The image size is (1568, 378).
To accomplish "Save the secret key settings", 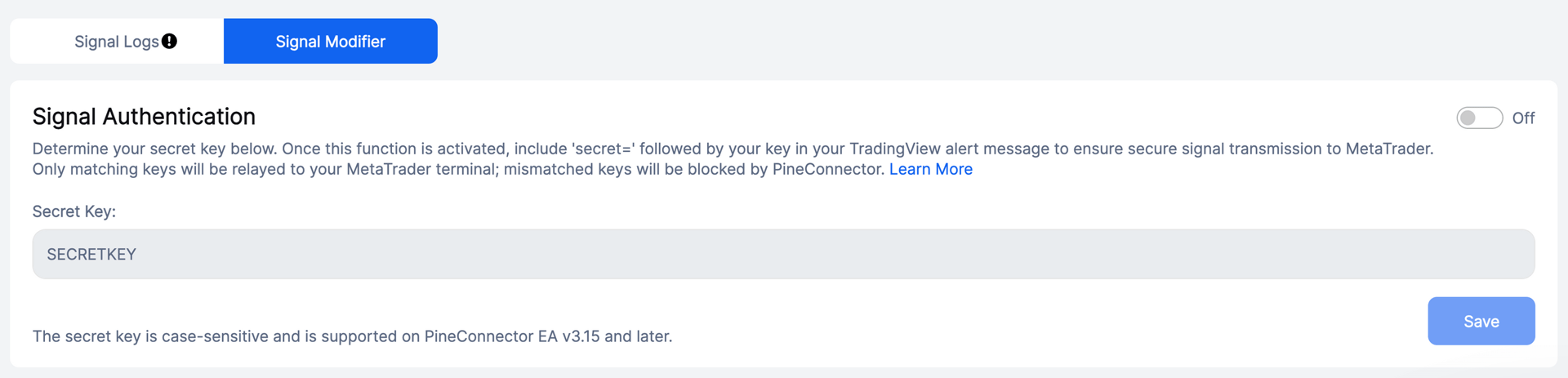I will click(1481, 321).
